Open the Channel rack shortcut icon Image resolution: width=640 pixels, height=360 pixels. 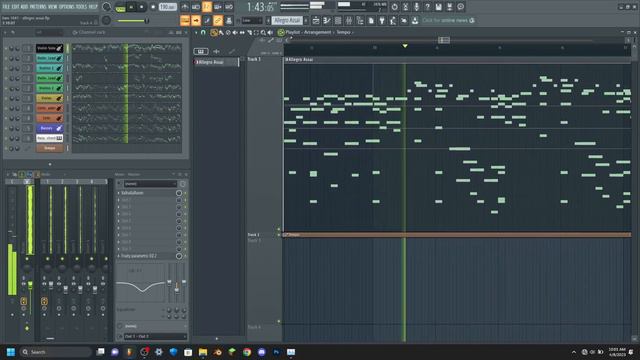click(338, 20)
